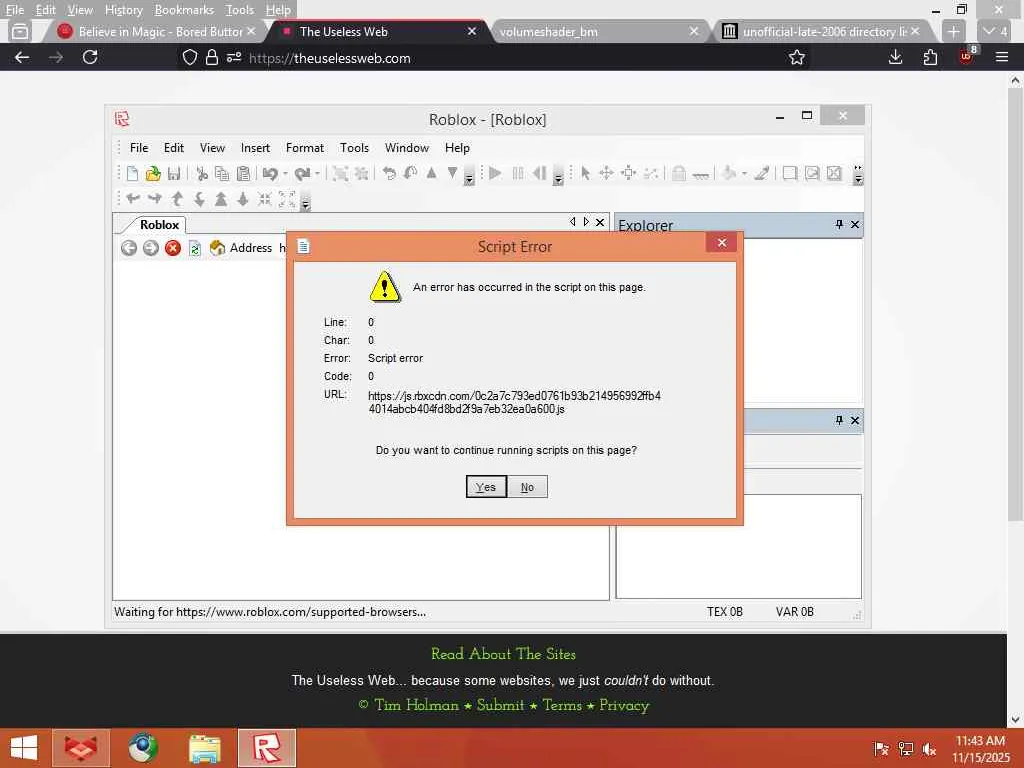
Task: Open the Privacy link in footer
Action: (x=624, y=705)
